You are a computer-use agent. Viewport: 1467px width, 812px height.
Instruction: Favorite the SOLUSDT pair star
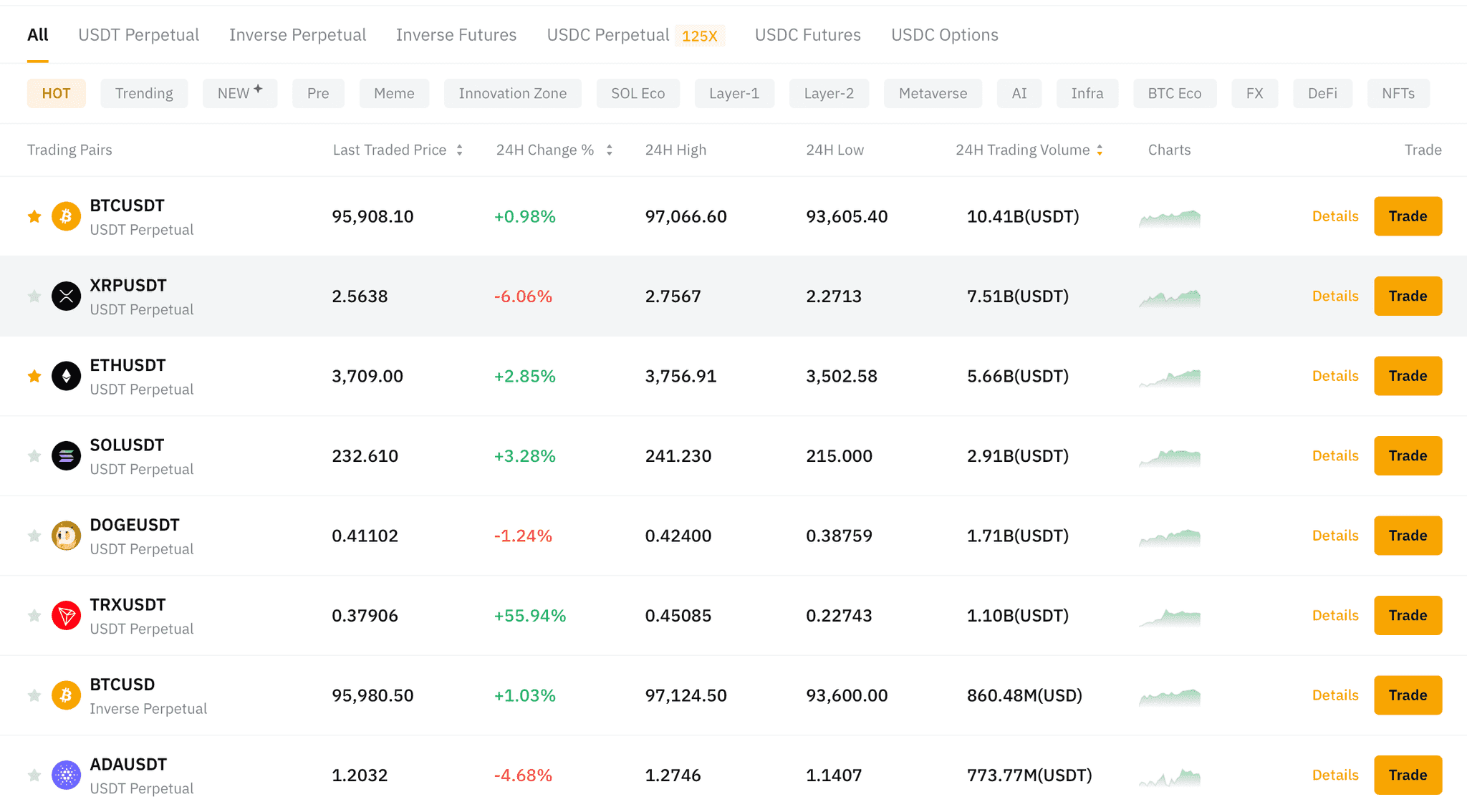(34, 455)
